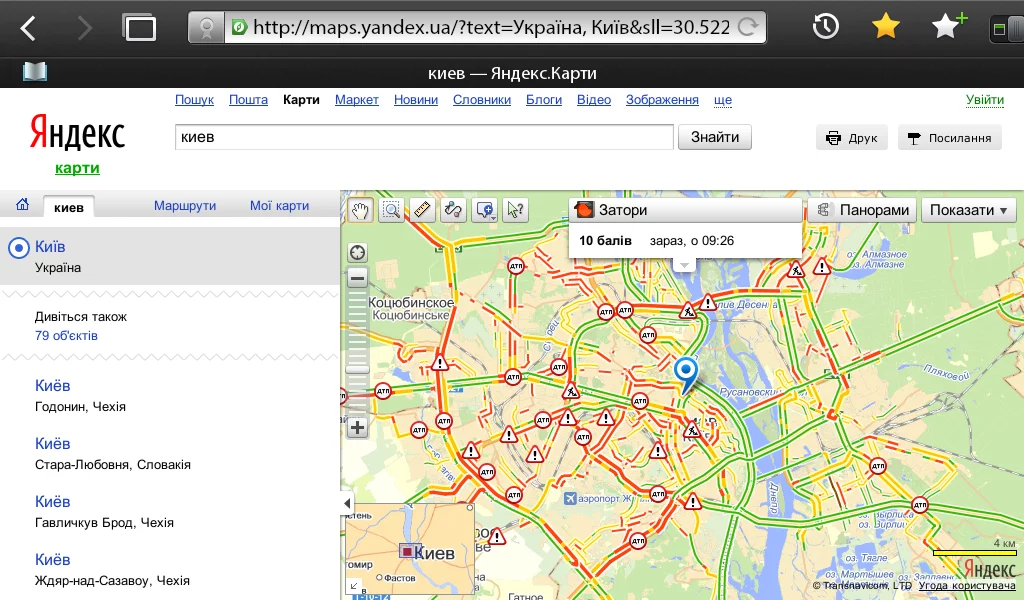Screen dimensions: 1024x600
Task: Select the route-building tool
Action: point(453,210)
